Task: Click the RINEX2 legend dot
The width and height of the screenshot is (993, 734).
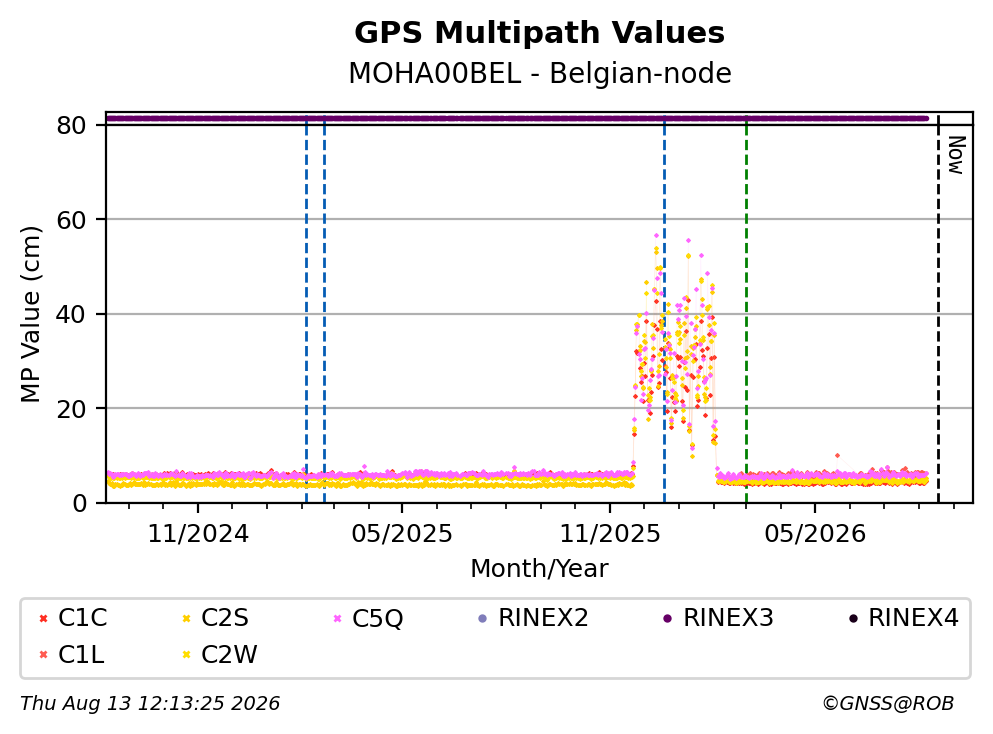Action: pos(483,619)
